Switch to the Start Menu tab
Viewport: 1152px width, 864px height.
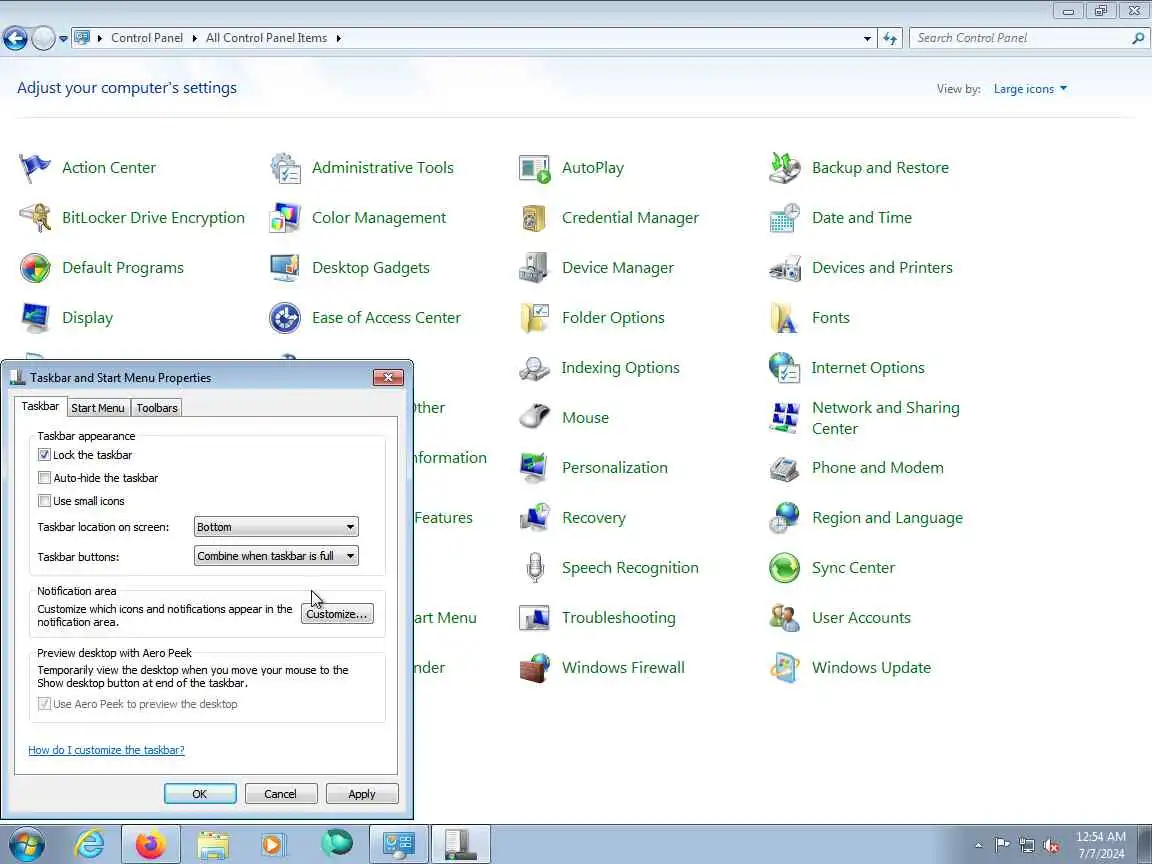pyautogui.click(x=98, y=408)
